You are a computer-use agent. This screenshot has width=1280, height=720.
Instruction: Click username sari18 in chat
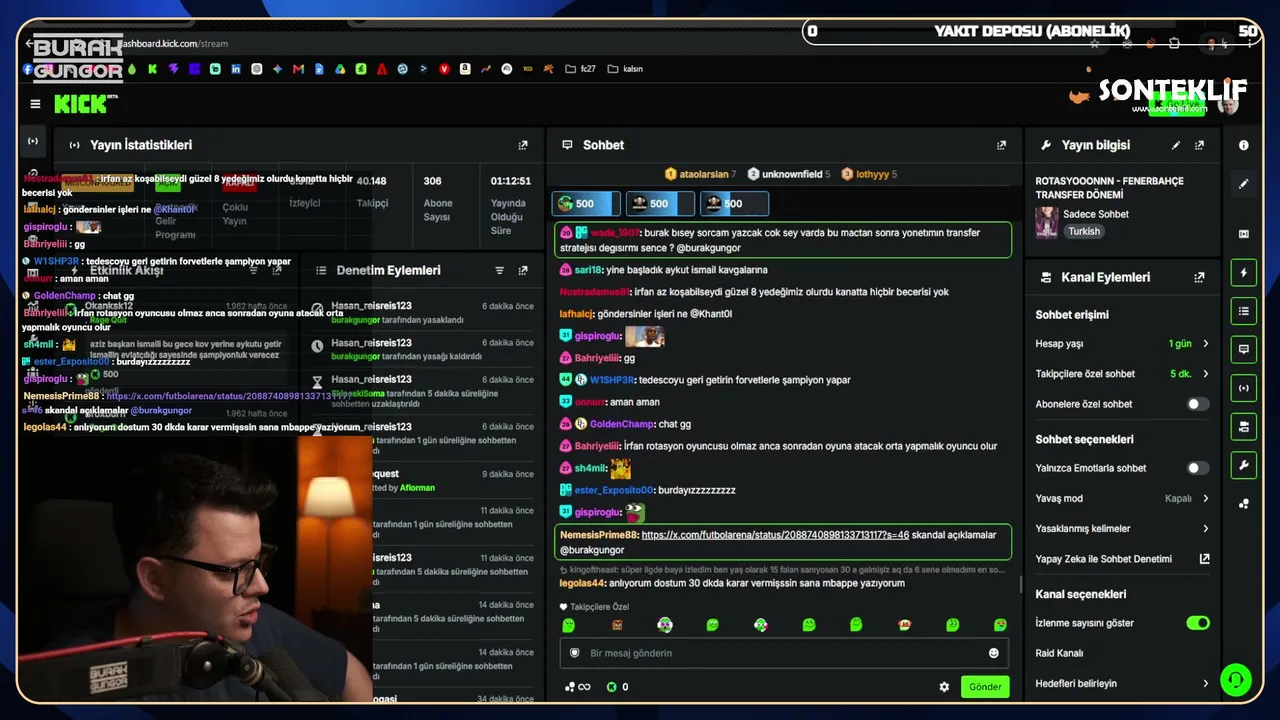(x=589, y=270)
